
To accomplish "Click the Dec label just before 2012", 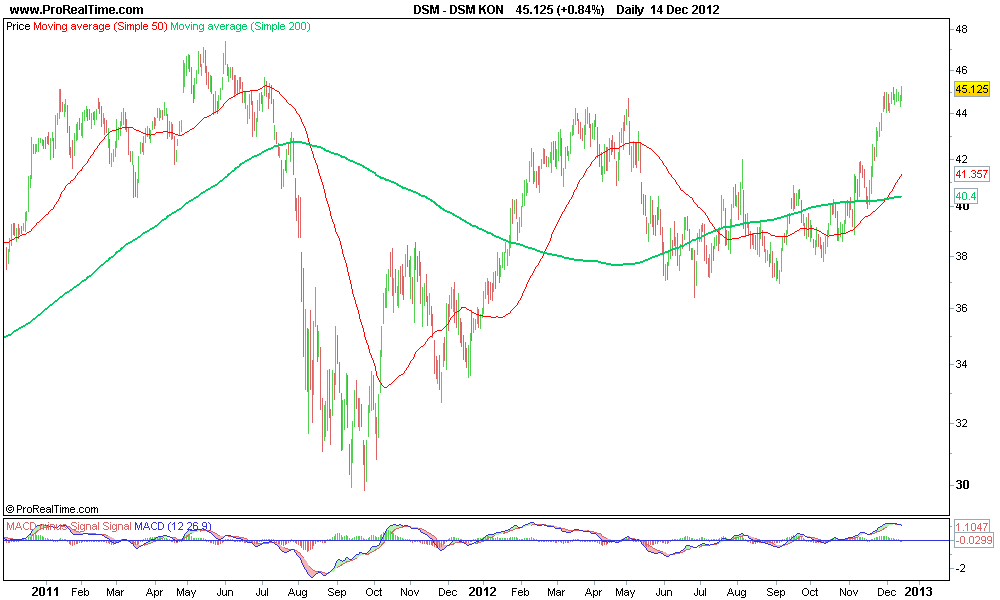I will [448, 592].
